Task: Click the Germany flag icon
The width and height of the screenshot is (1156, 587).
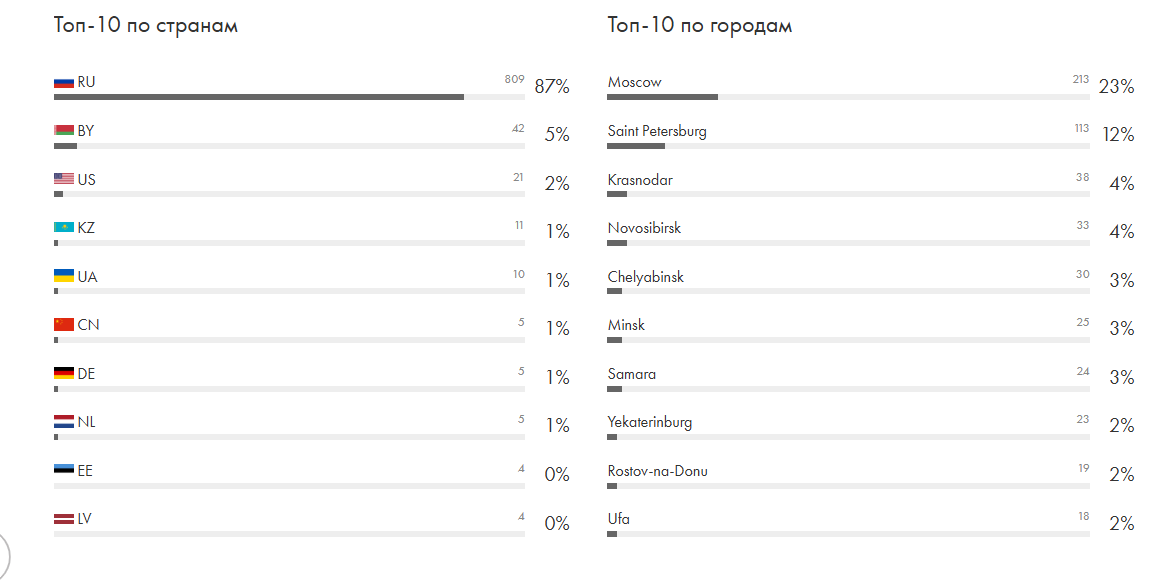Action: 64,374
